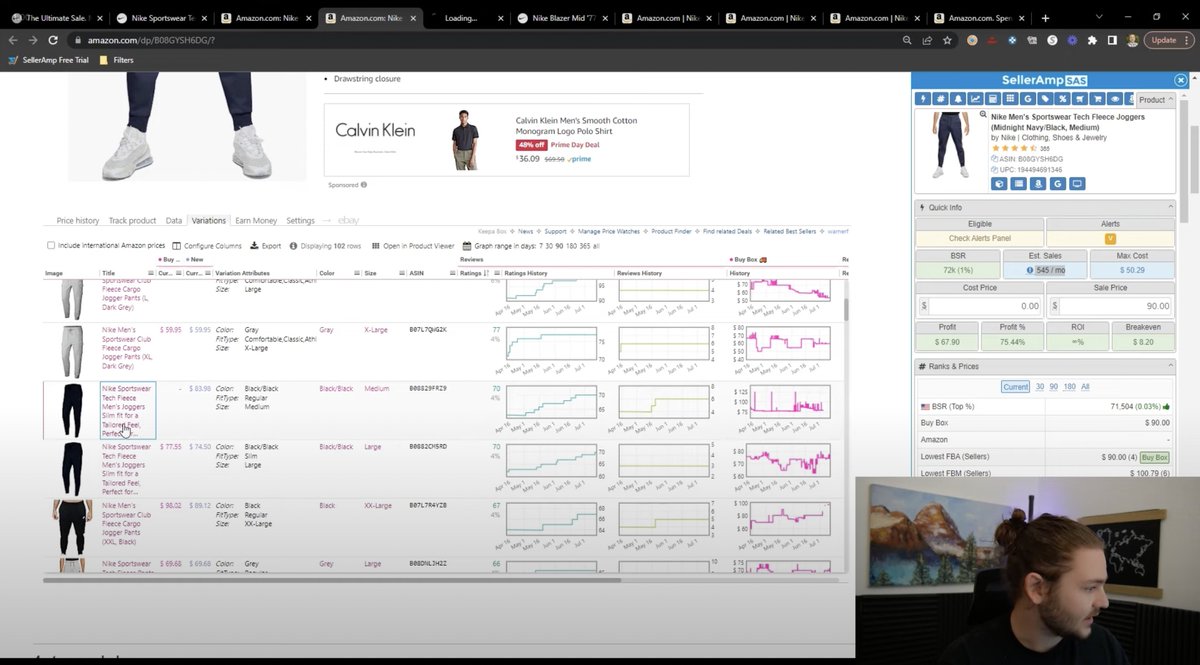
Task: Open the bell alerts icon in SellerAmp
Action: coord(958,99)
